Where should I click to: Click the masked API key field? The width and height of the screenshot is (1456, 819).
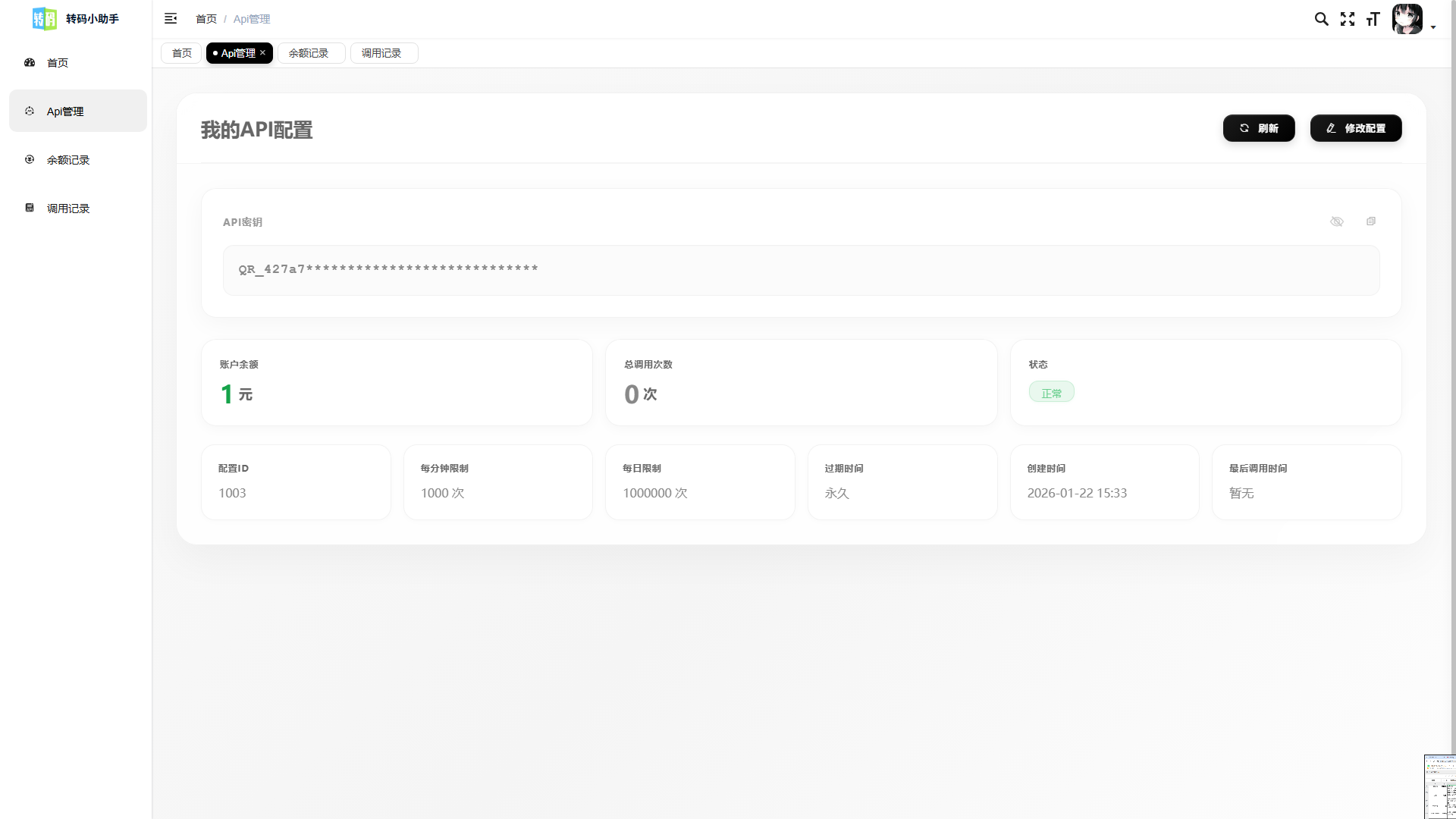[800, 270]
